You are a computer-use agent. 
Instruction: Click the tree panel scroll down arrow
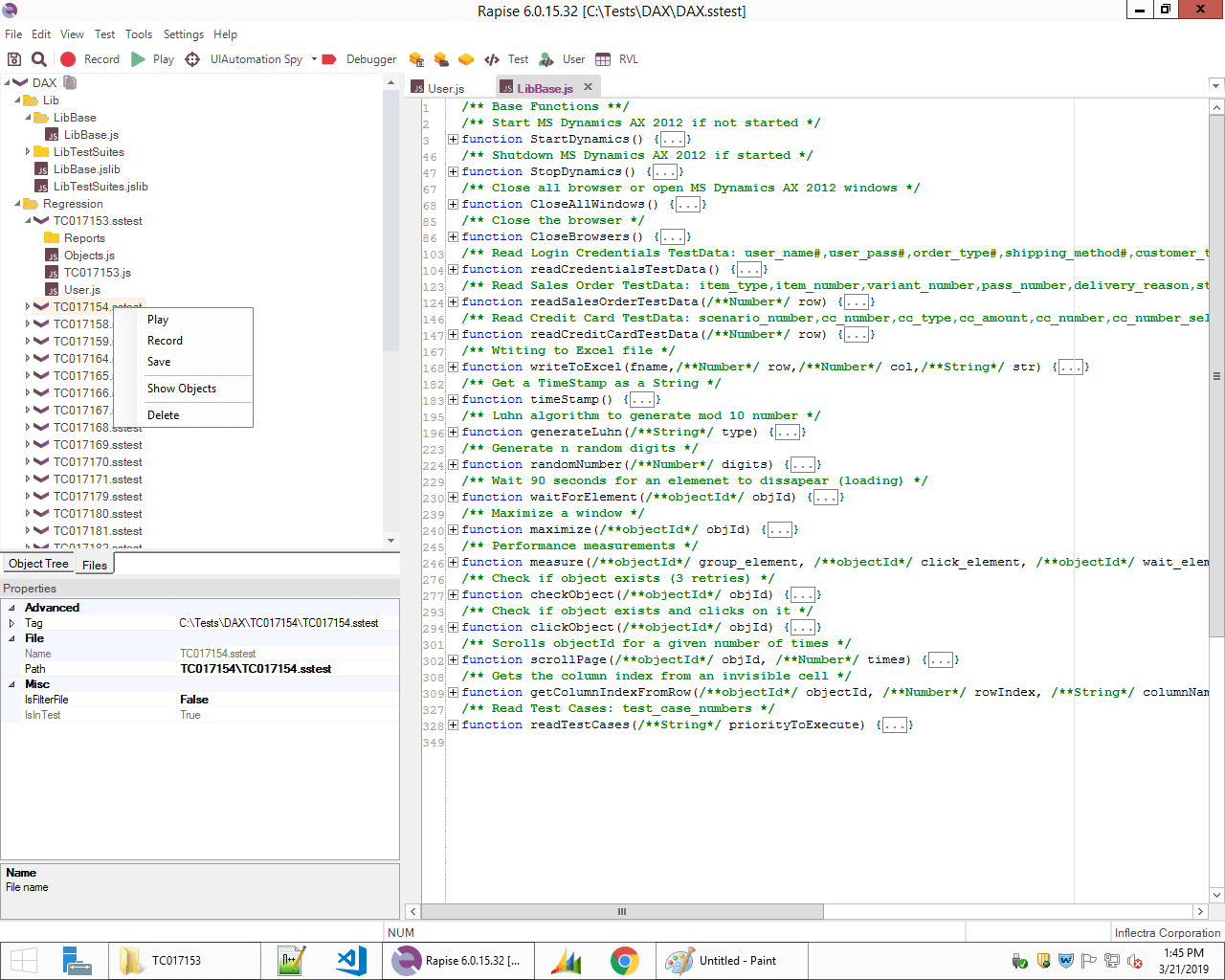390,541
